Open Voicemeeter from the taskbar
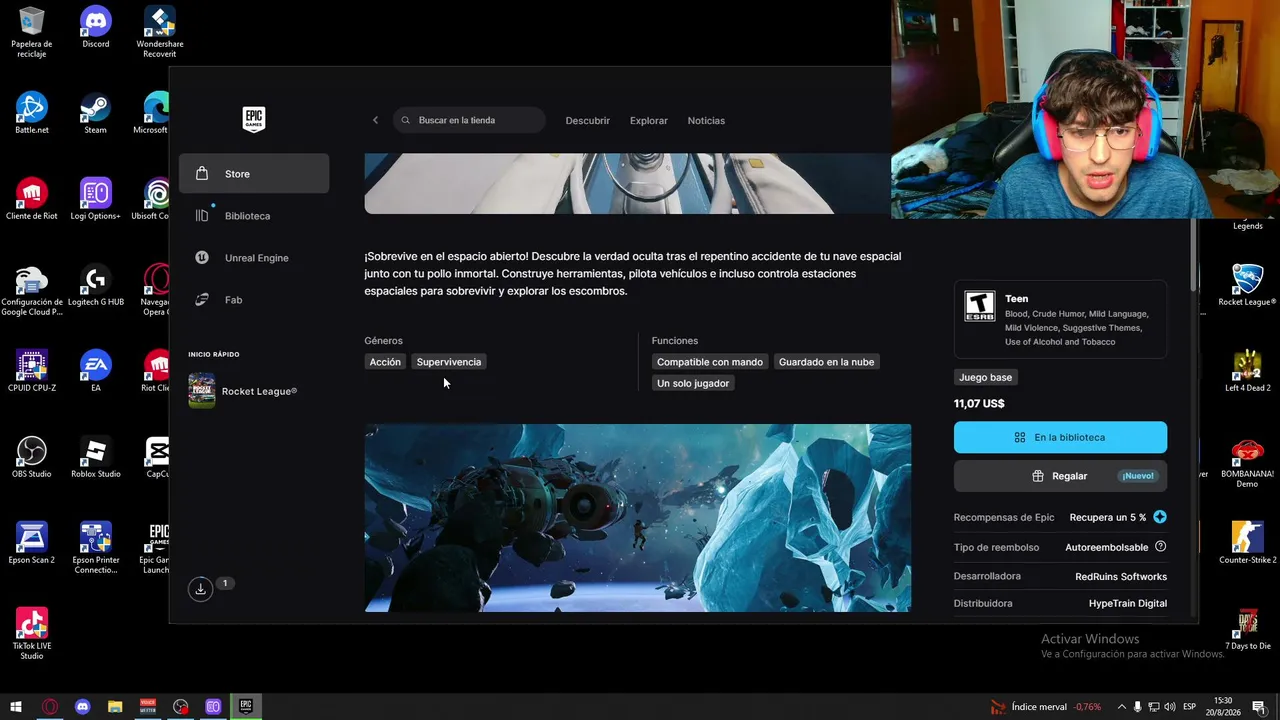Screen dimensions: 1280x720 148,707
